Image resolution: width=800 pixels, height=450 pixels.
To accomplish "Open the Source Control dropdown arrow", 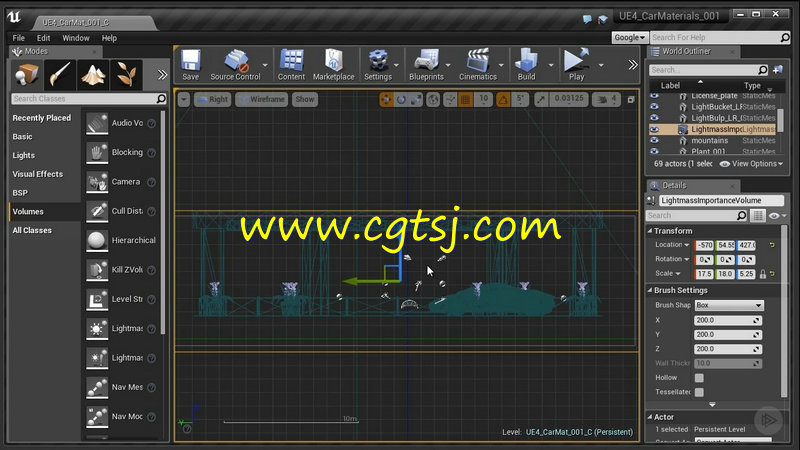I will 265,65.
